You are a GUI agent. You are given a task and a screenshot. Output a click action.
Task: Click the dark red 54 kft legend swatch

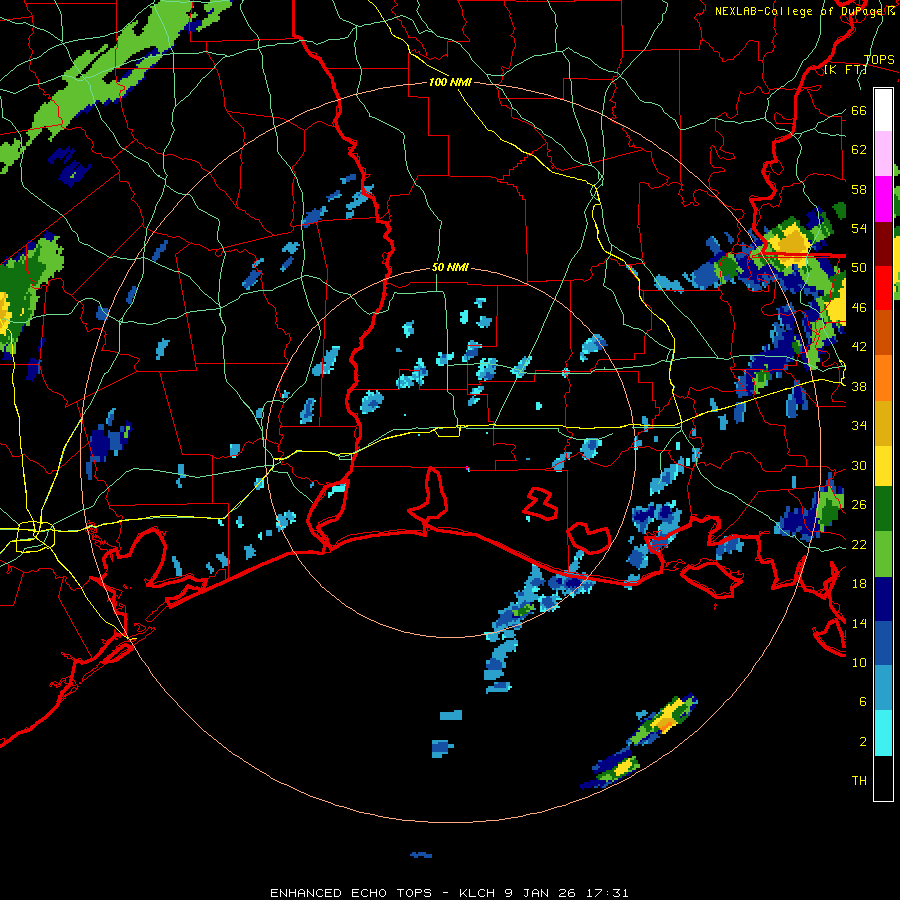[x=883, y=245]
